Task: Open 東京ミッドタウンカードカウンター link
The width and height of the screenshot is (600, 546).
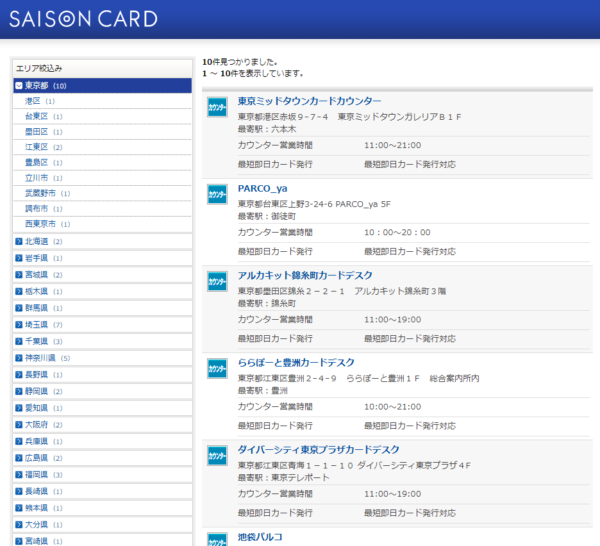Action: [x=309, y=101]
